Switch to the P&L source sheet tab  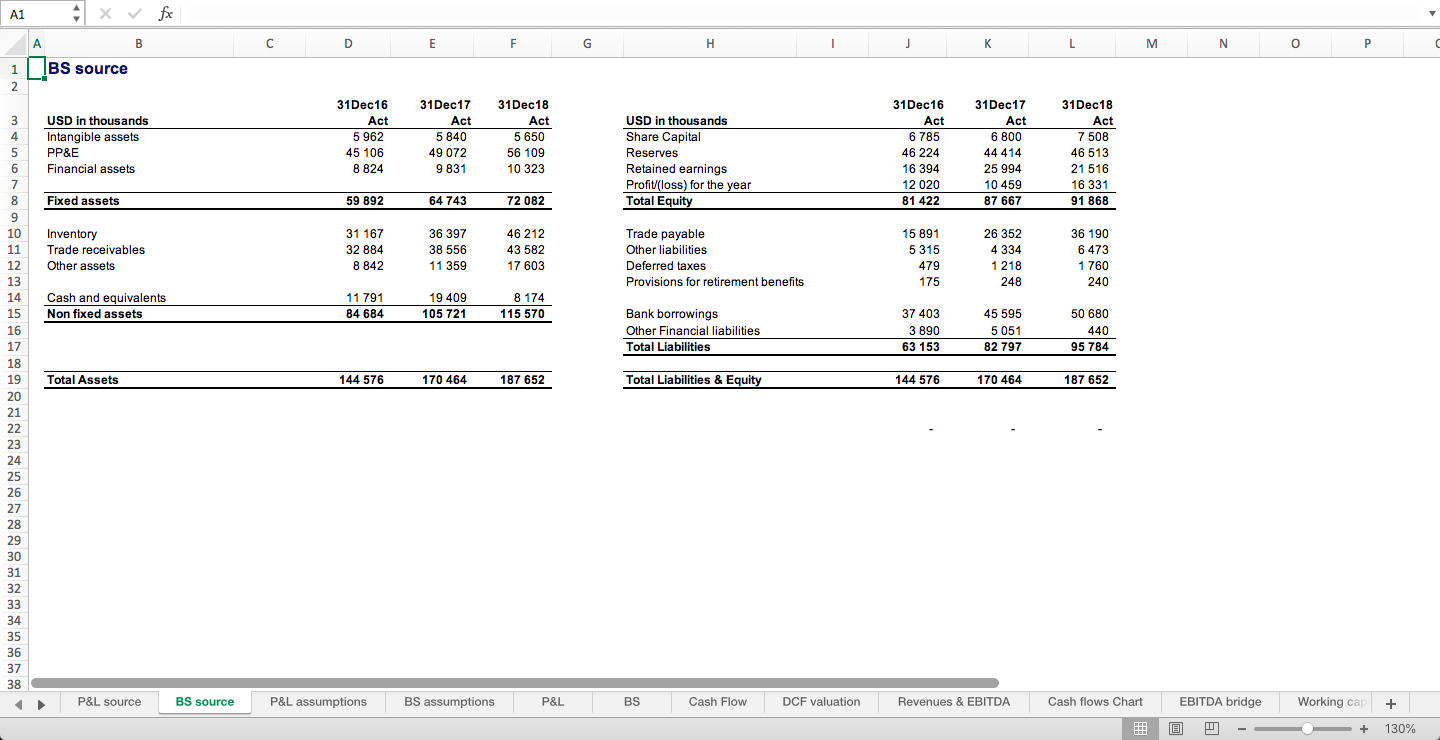109,701
